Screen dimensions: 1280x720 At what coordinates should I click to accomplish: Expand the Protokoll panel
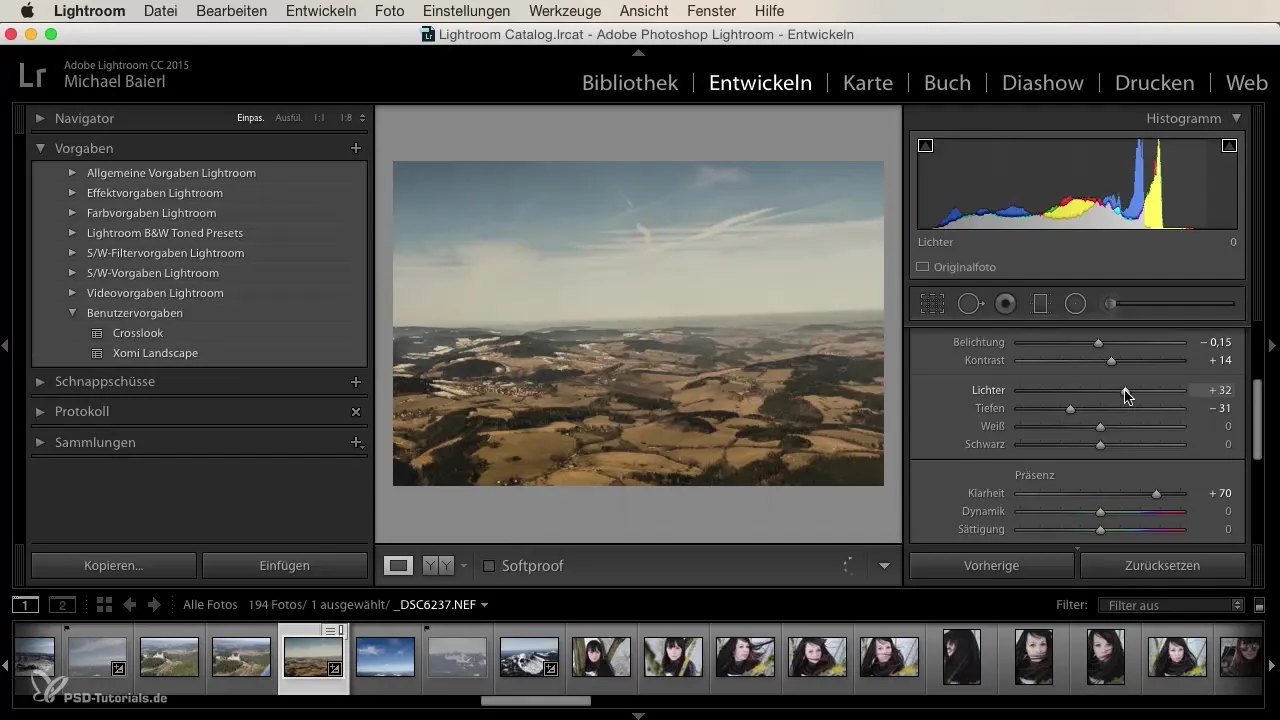tap(40, 412)
